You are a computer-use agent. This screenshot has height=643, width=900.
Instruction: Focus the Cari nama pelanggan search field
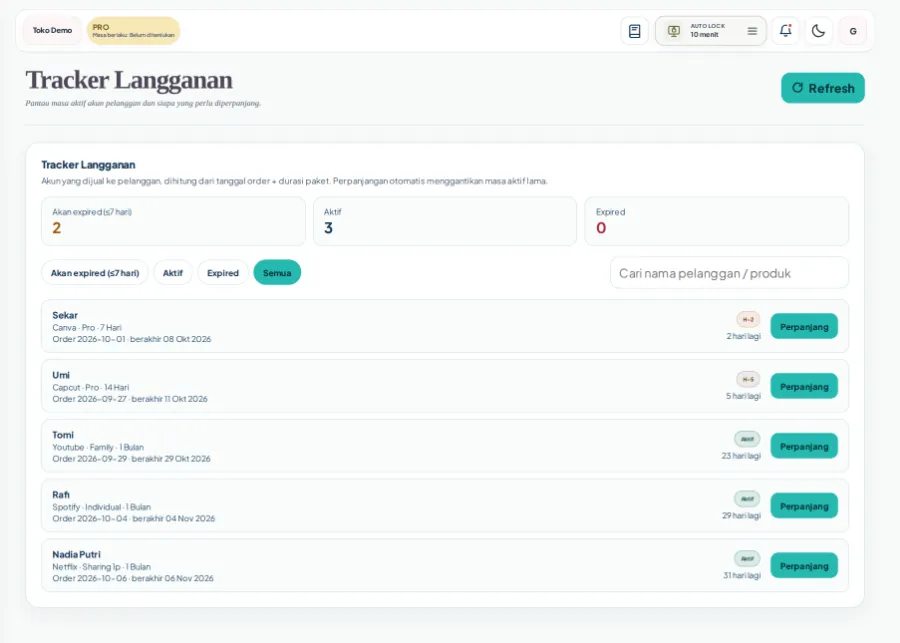(729, 273)
